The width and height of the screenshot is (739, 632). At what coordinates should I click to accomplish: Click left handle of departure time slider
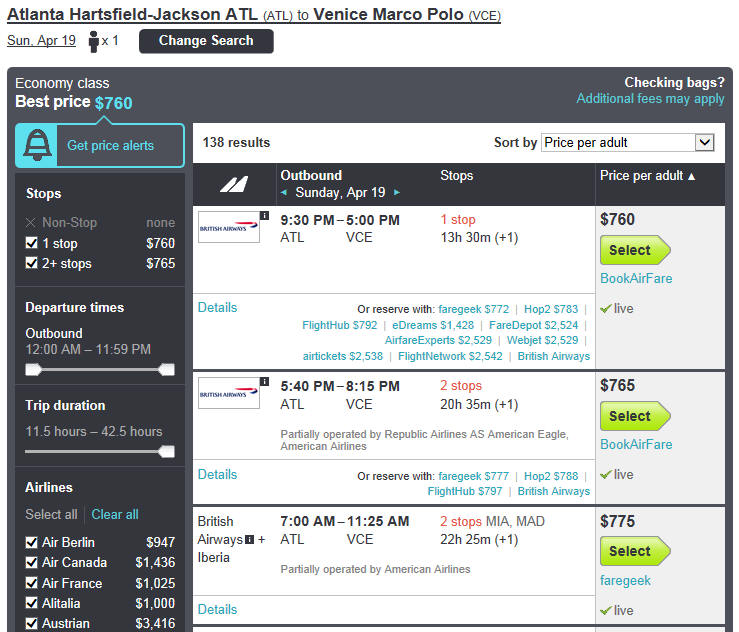(33, 369)
